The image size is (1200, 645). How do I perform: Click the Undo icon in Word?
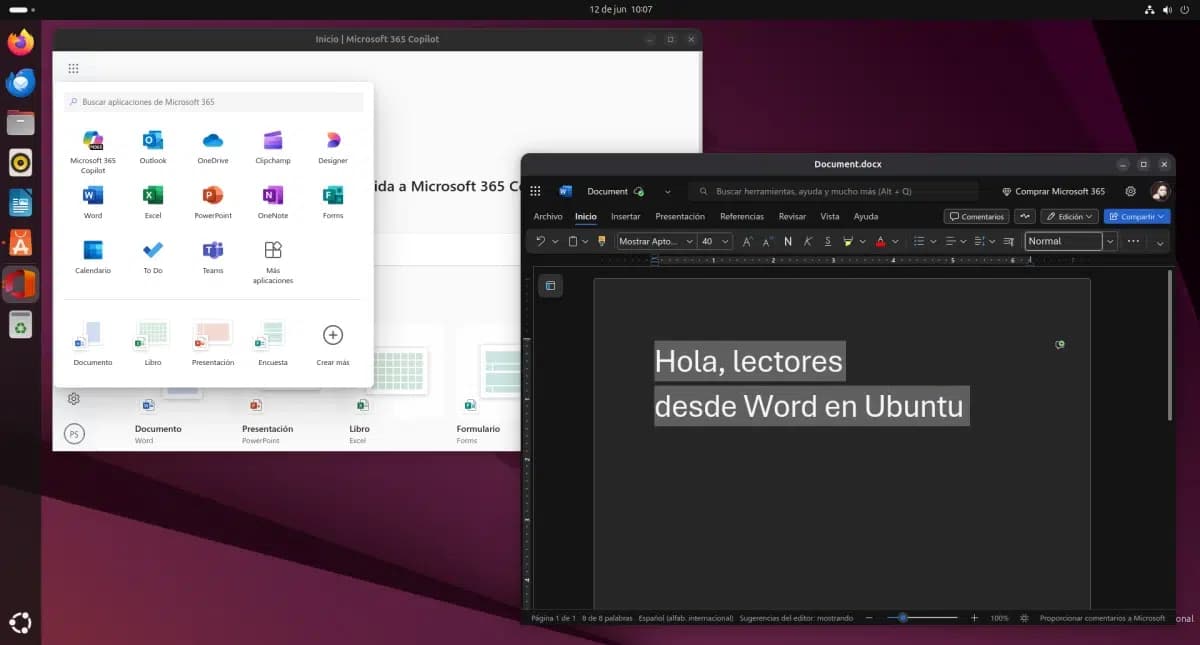point(540,241)
